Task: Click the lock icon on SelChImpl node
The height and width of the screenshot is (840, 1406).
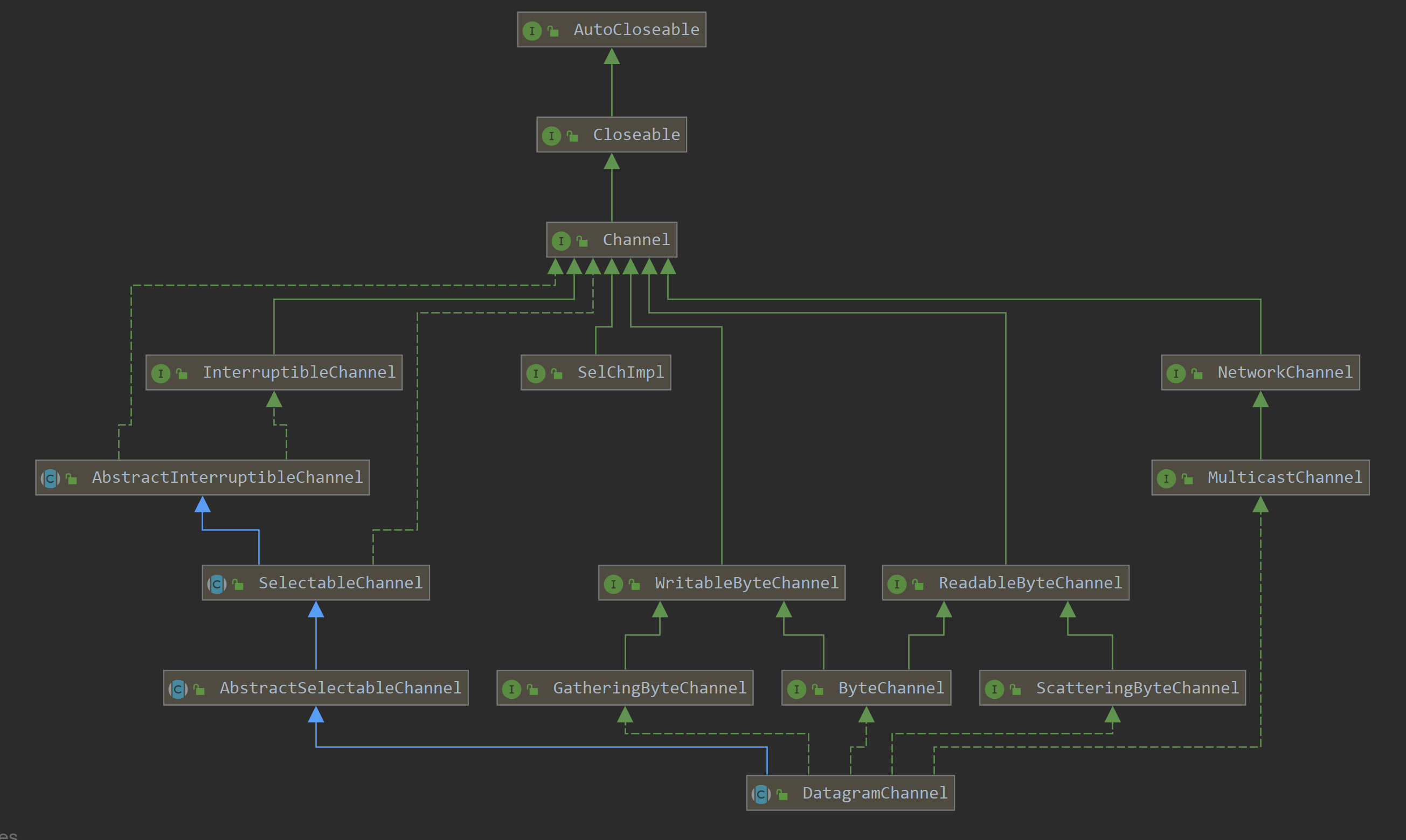Action: tap(557, 373)
